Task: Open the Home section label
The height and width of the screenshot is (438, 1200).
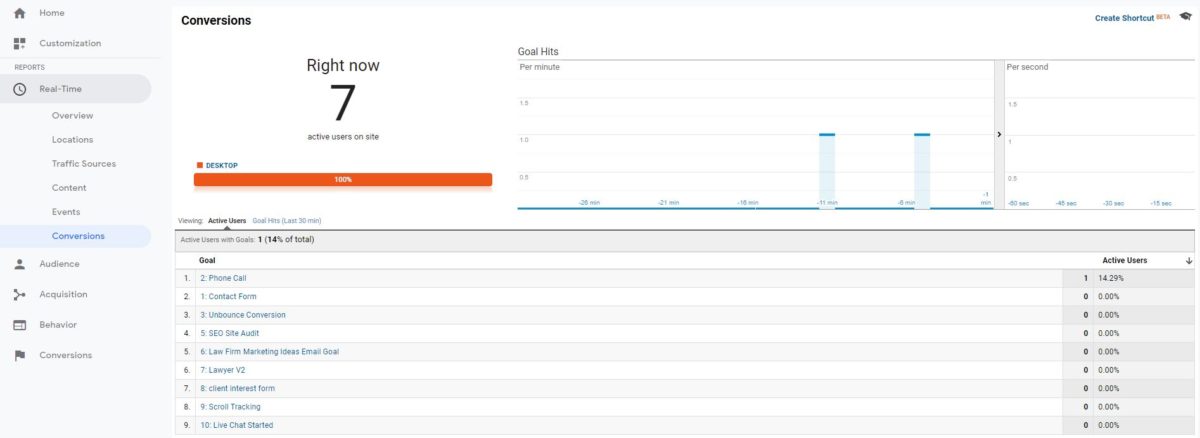Action: point(52,13)
